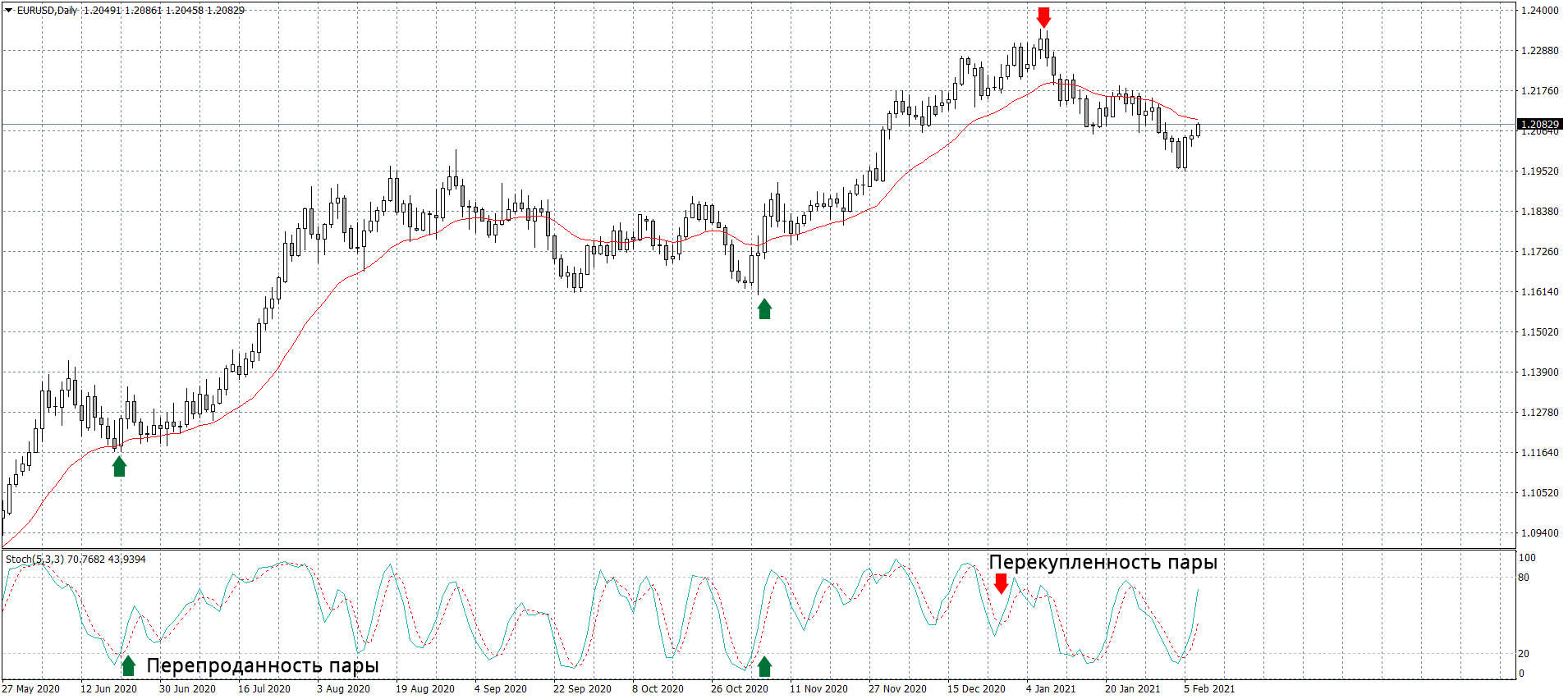Click the small triangle before EURUSD,Daily

tap(9, 11)
